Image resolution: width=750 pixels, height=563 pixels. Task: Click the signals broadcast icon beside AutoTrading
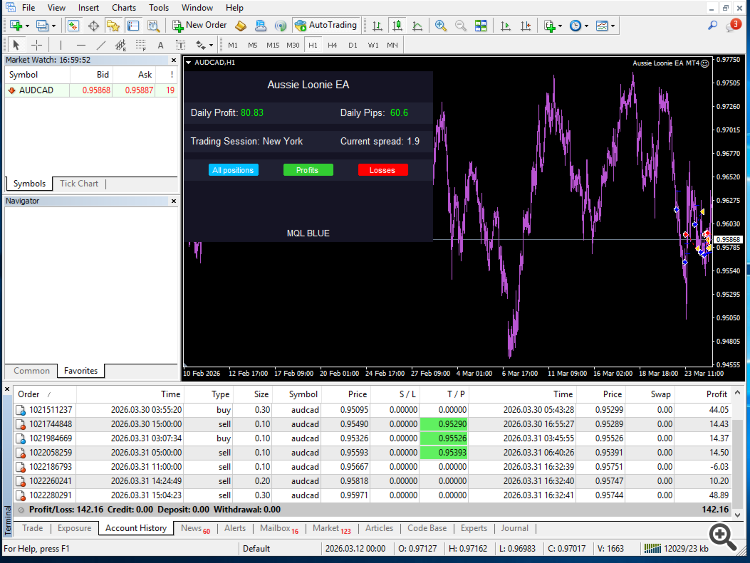click(281, 25)
